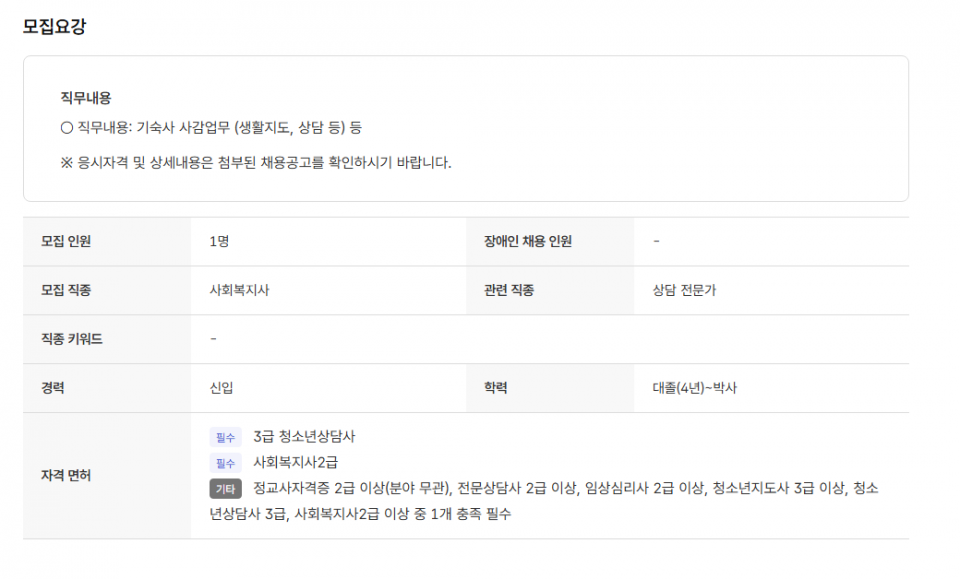960x579 pixels.
Task: Select the 관련 직종 label
Action: [x=508, y=291]
